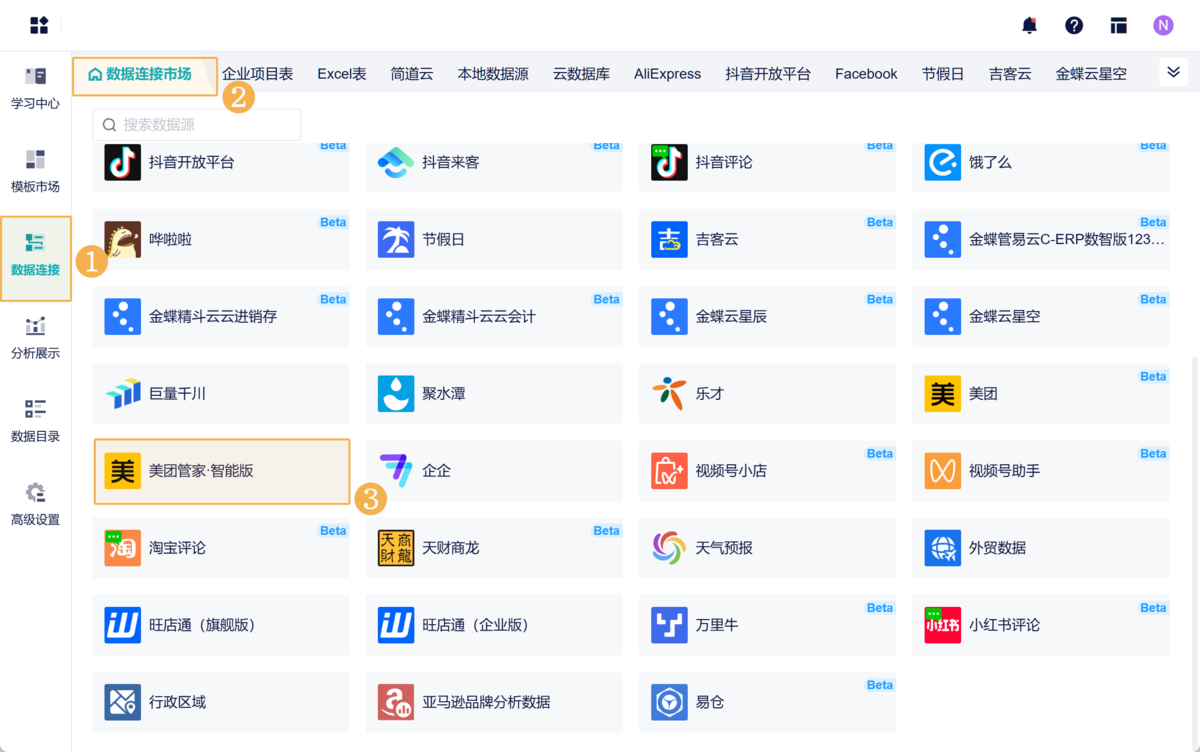Click the 易仓 icon
1200x752 pixels.
coord(669,702)
